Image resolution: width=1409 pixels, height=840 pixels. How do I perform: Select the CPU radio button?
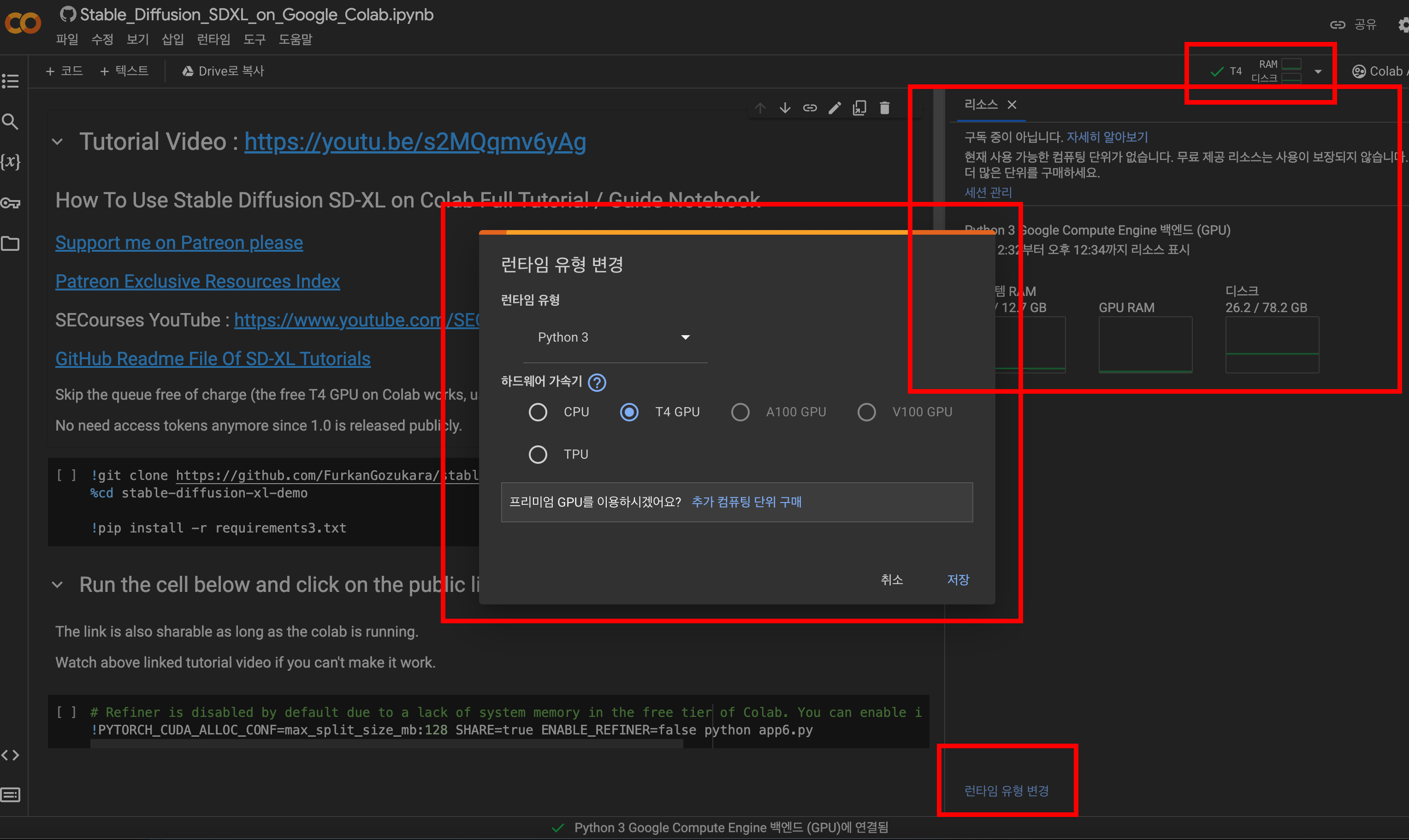click(x=537, y=412)
